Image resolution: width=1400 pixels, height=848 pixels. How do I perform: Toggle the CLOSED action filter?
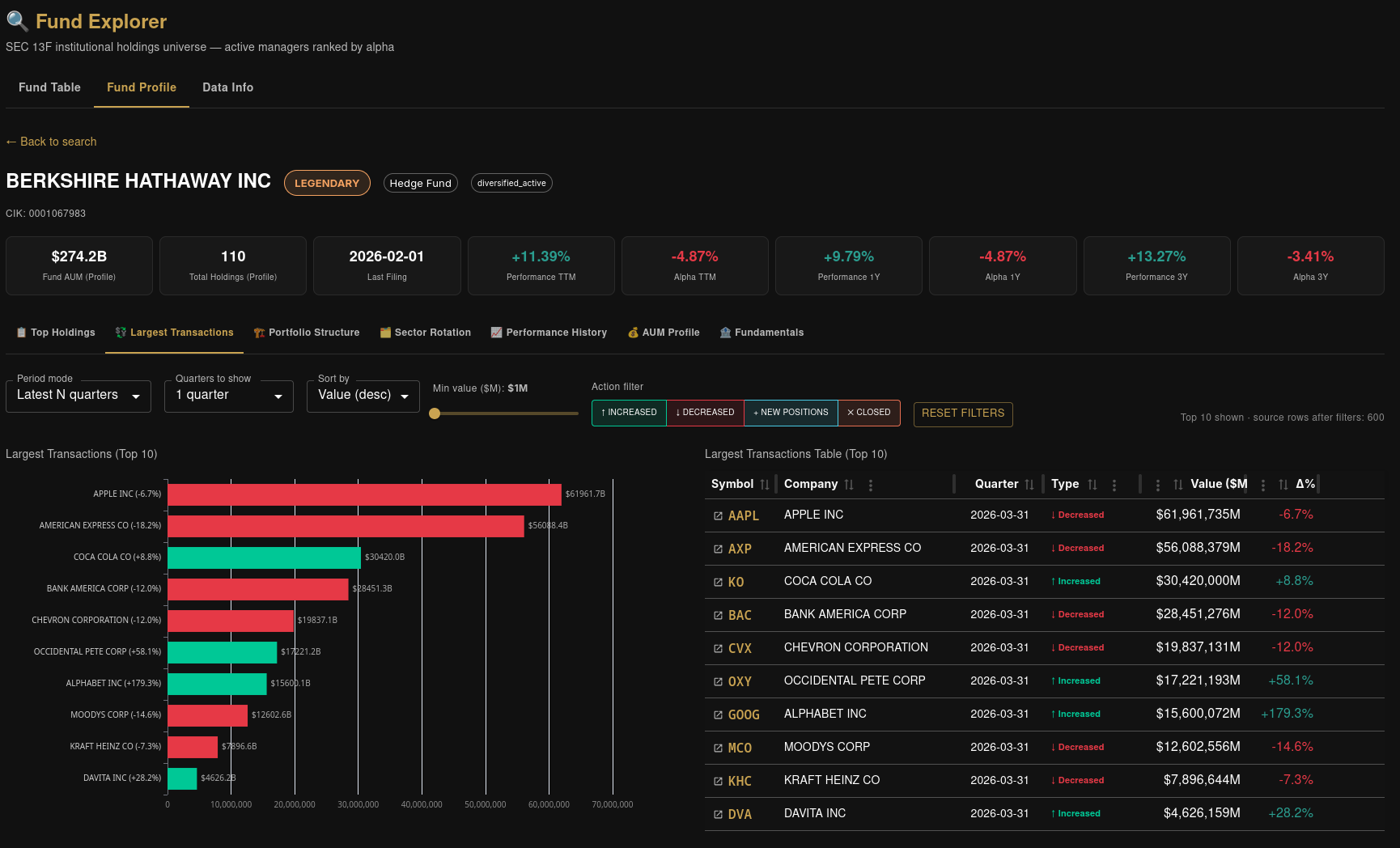[x=869, y=413]
